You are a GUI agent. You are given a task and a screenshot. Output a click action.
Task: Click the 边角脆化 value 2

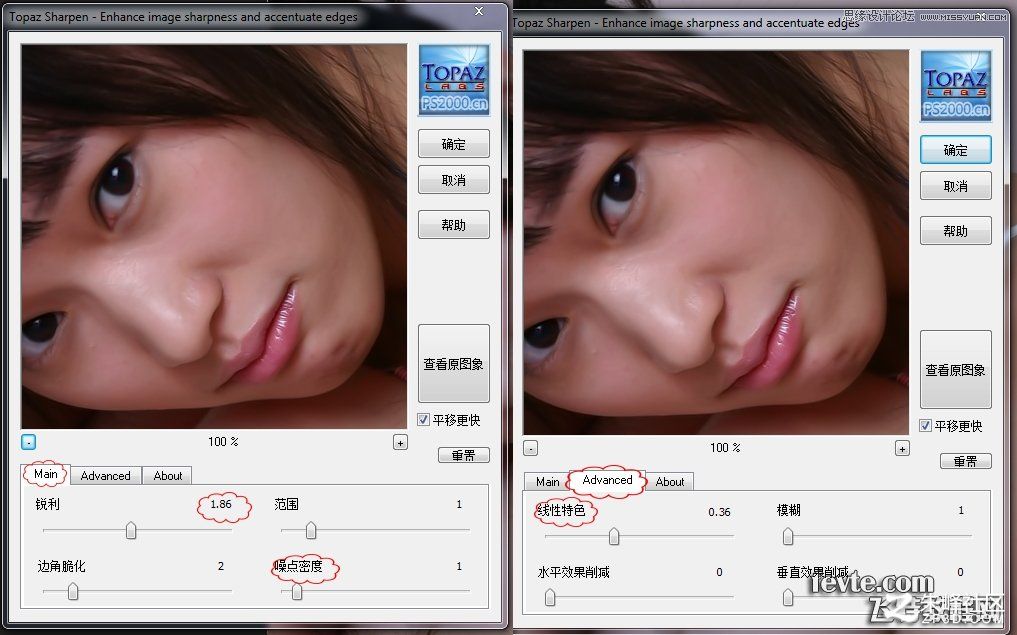(221, 566)
